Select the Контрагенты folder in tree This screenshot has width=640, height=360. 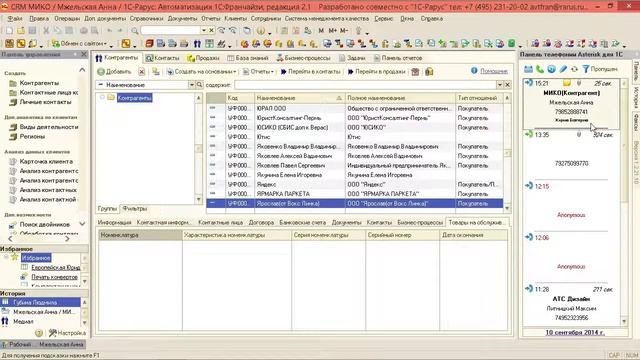134,98
